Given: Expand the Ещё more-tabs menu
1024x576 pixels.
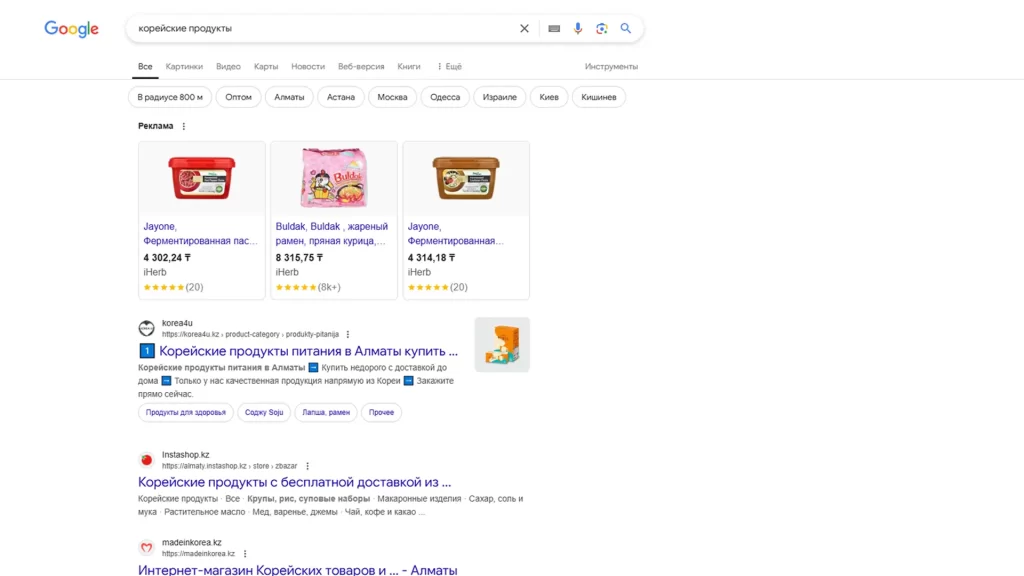Looking at the screenshot, I should (x=449, y=67).
